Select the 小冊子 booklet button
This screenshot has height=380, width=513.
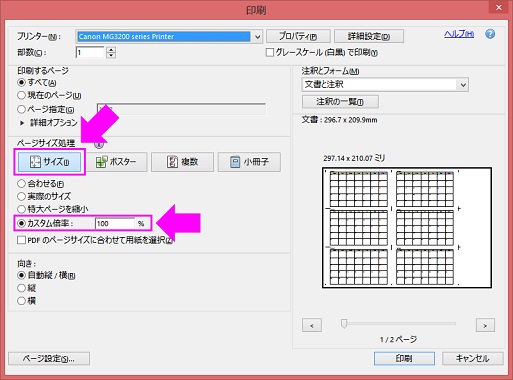(249, 162)
